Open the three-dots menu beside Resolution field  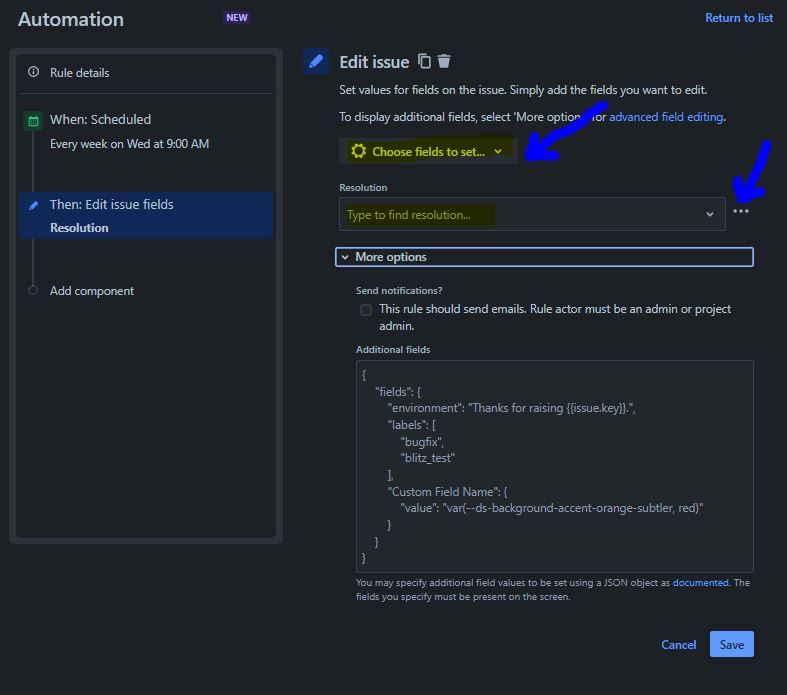741,211
